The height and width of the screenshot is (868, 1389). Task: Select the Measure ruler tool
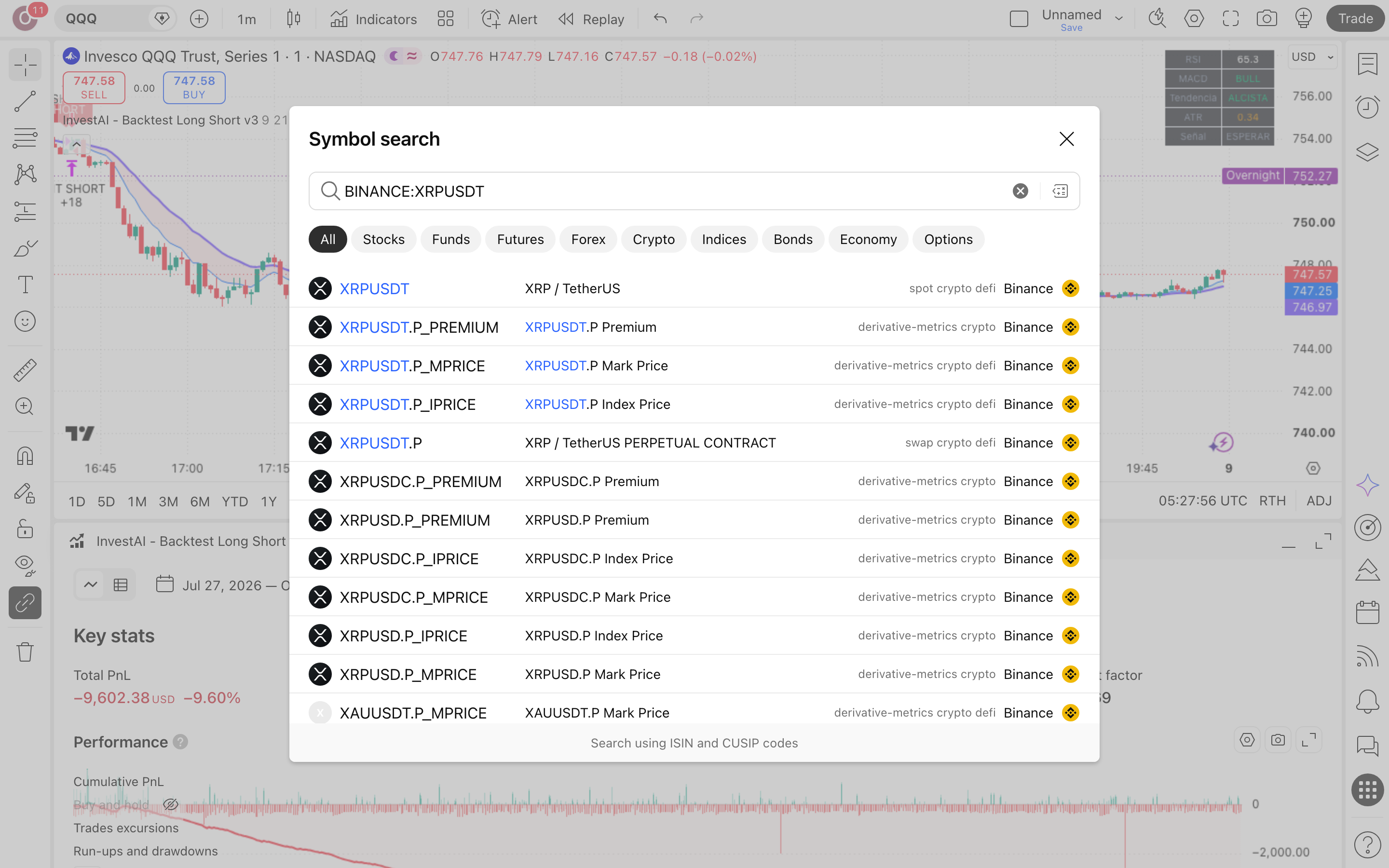(x=25, y=370)
